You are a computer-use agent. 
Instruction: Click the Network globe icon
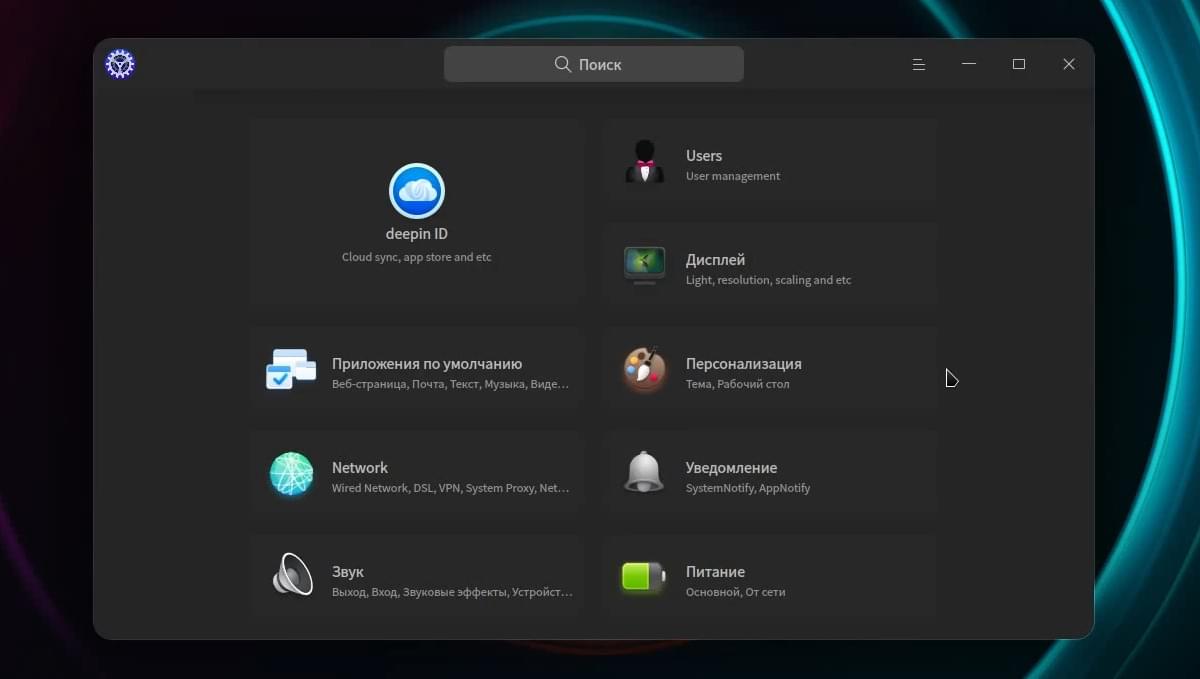pos(291,474)
